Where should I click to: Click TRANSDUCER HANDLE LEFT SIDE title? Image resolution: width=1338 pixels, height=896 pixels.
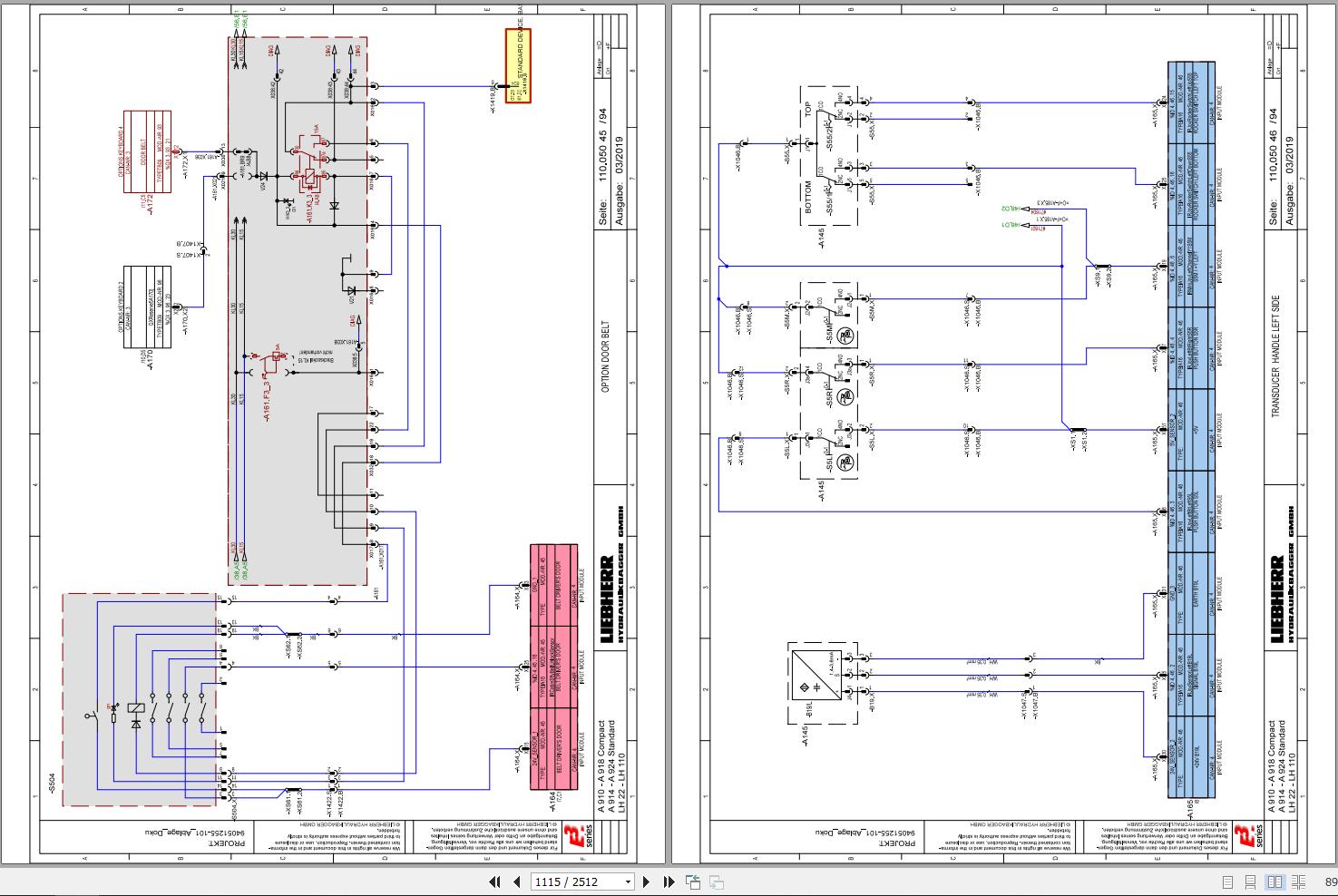pos(1275,357)
